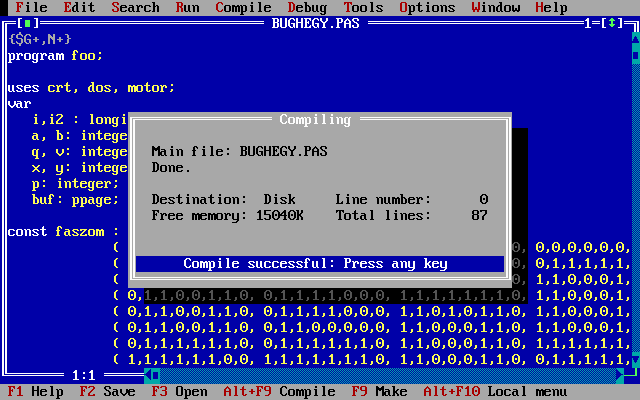The width and height of the screenshot is (640, 400).
Task: Click the 'i,i2 : longi' declaration line
Action: (80, 120)
